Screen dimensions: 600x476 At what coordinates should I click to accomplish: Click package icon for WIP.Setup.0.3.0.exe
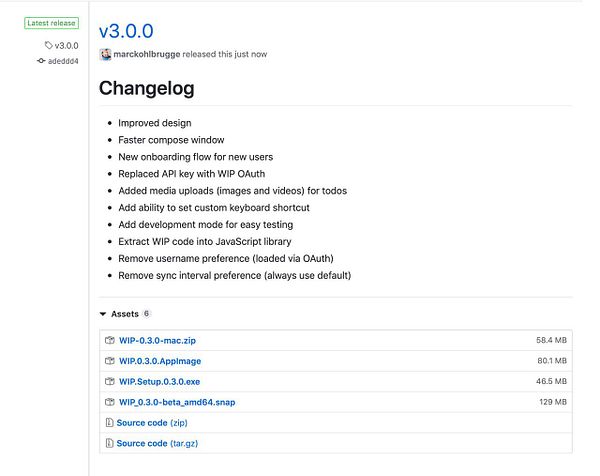pos(110,382)
